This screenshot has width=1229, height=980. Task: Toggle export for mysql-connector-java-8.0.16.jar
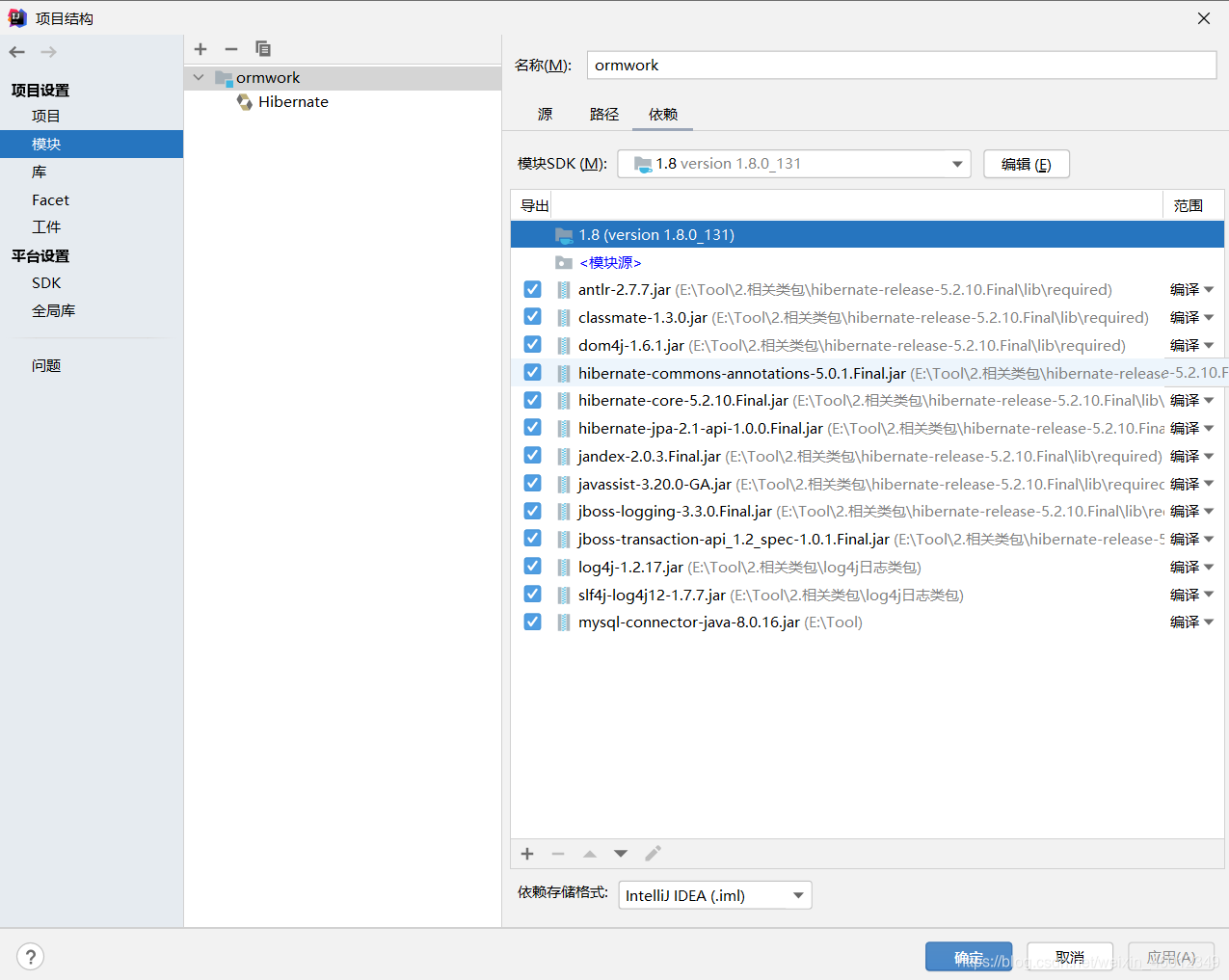click(532, 622)
